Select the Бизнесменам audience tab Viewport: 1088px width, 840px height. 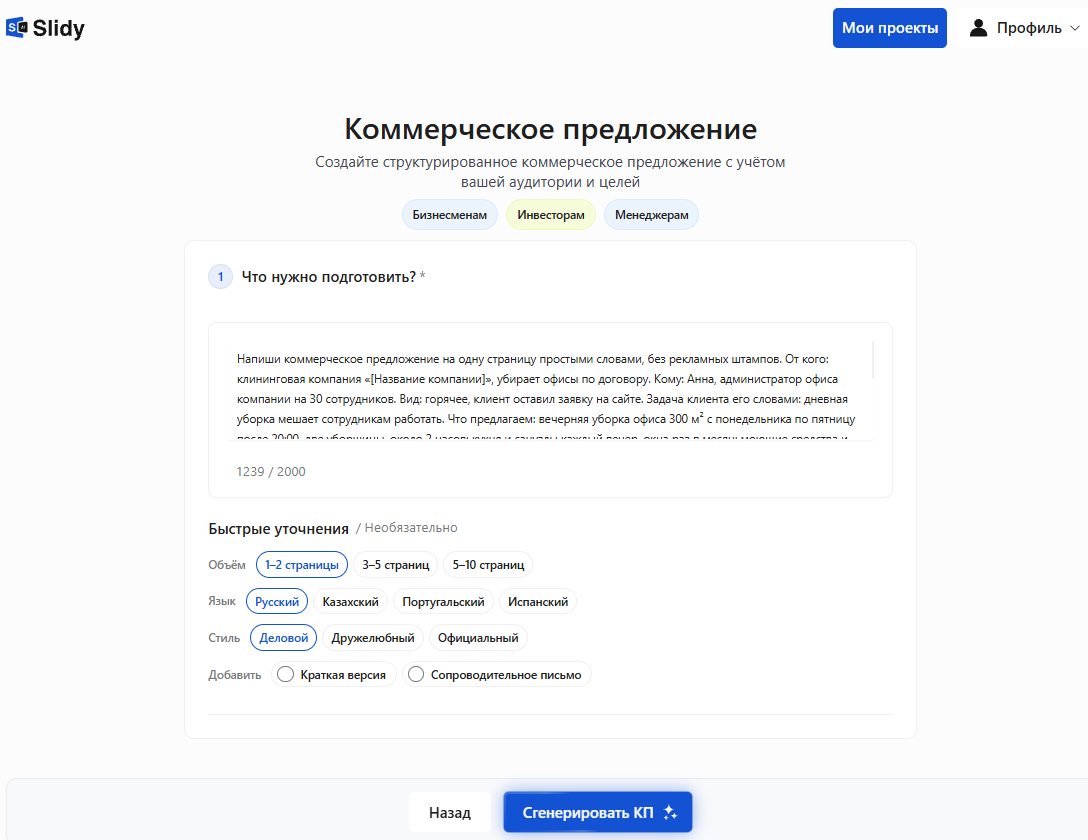pyautogui.click(x=450, y=215)
